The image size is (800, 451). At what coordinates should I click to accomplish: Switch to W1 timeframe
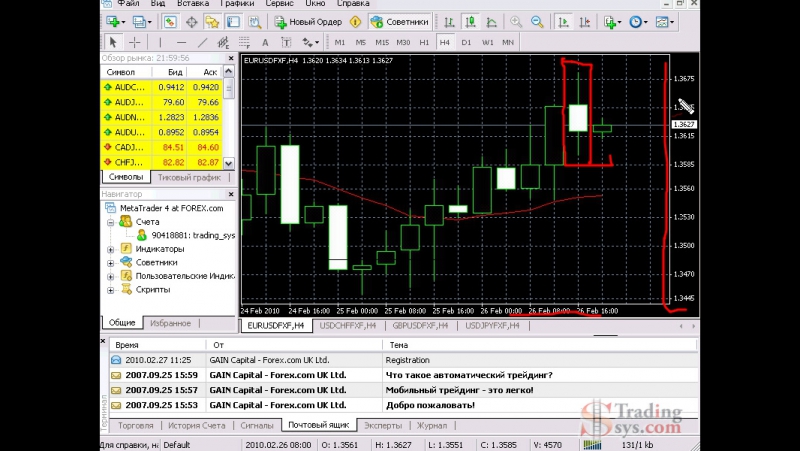(487, 42)
